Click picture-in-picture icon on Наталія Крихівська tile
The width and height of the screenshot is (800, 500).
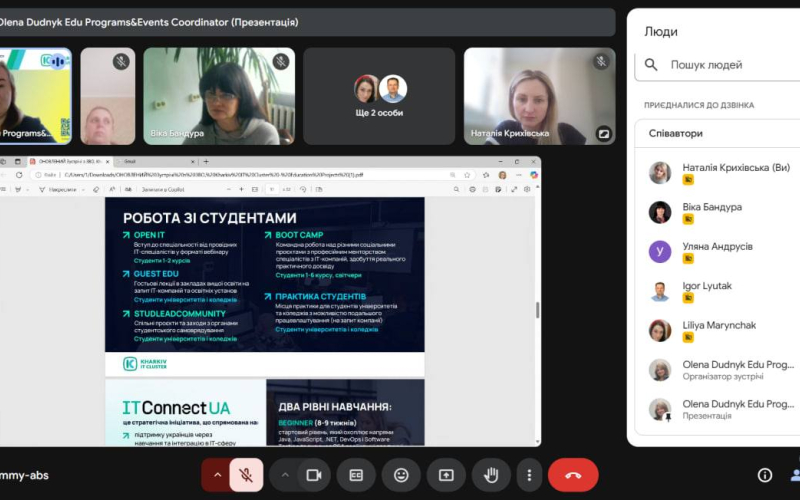tap(603, 134)
